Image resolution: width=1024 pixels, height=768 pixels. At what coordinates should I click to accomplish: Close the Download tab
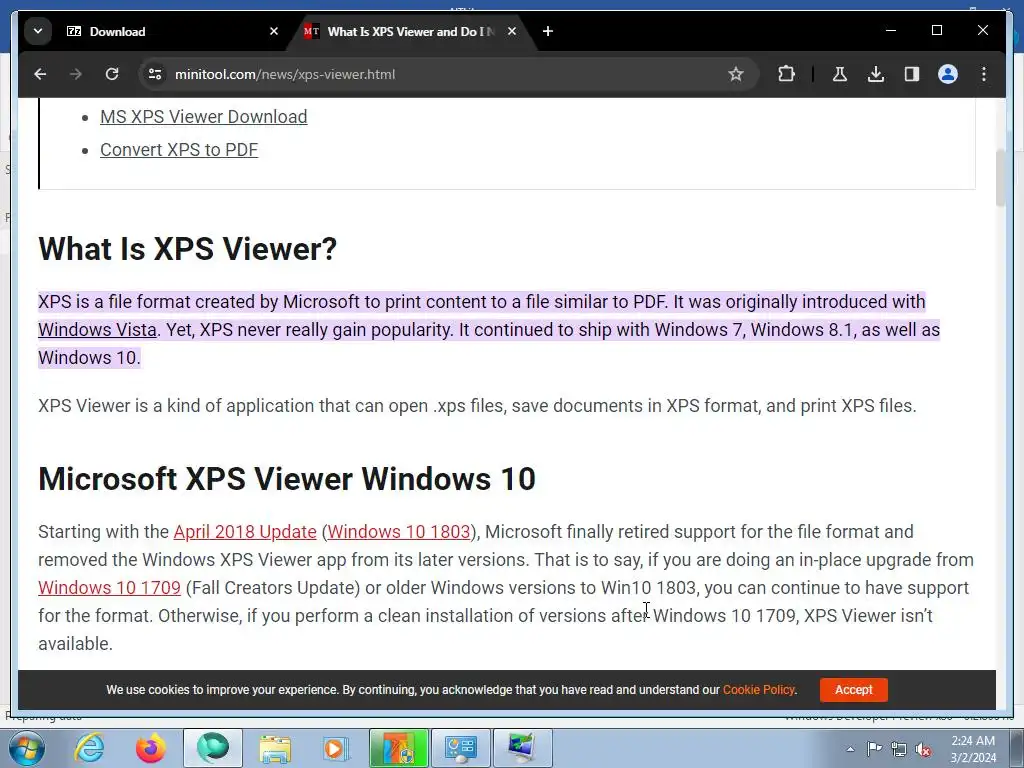pyautogui.click(x=274, y=31)
